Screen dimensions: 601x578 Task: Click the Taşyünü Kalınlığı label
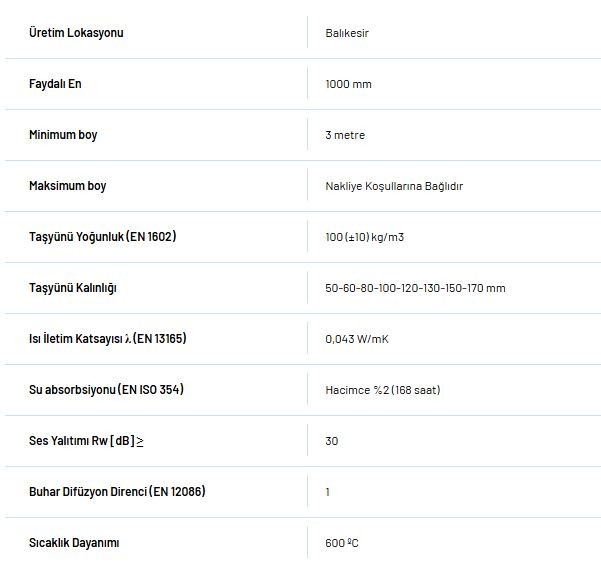click(x=73, y=288)
